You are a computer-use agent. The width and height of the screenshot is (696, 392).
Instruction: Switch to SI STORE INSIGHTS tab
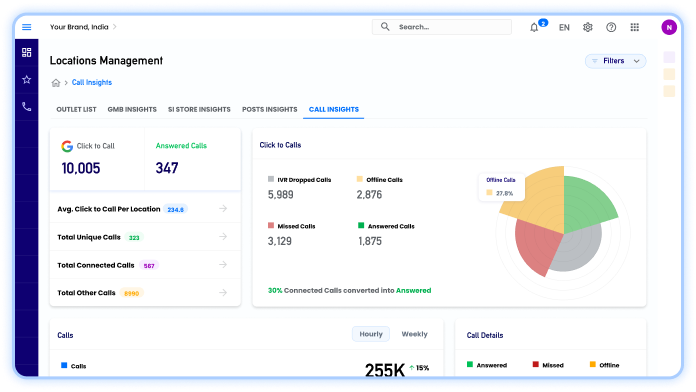click(199, 109)
